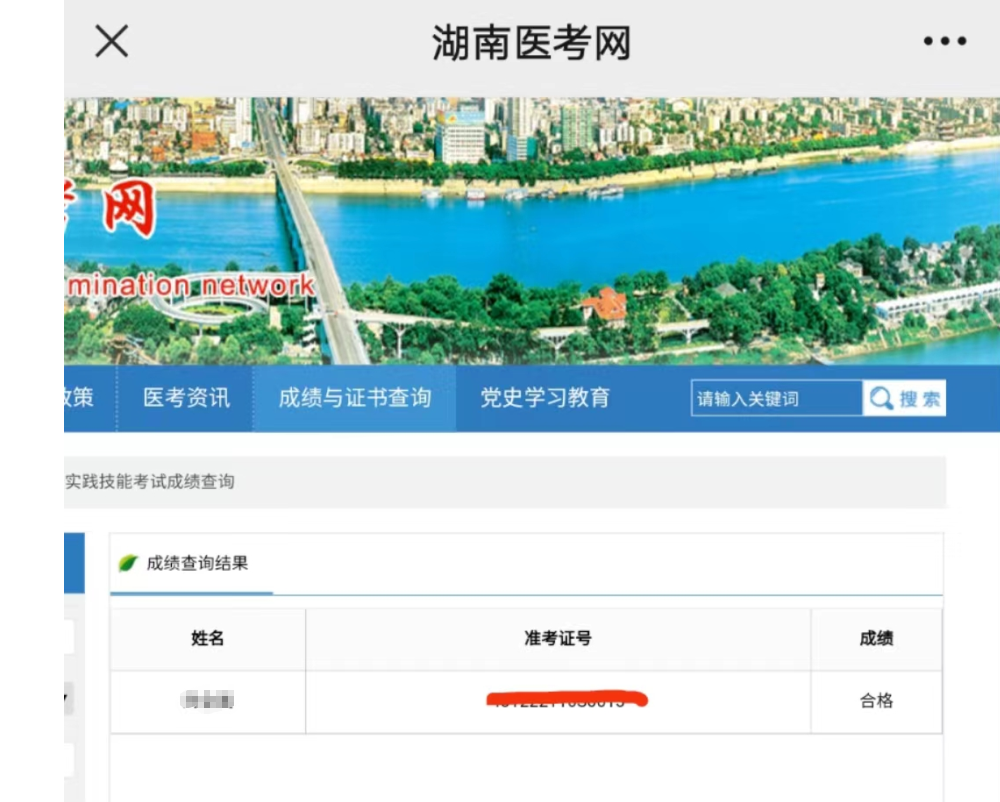Focus the 请输入关键词 search field
Image resolution: width=1000 pixels, height=802 pixels.
tap(775, 399)
